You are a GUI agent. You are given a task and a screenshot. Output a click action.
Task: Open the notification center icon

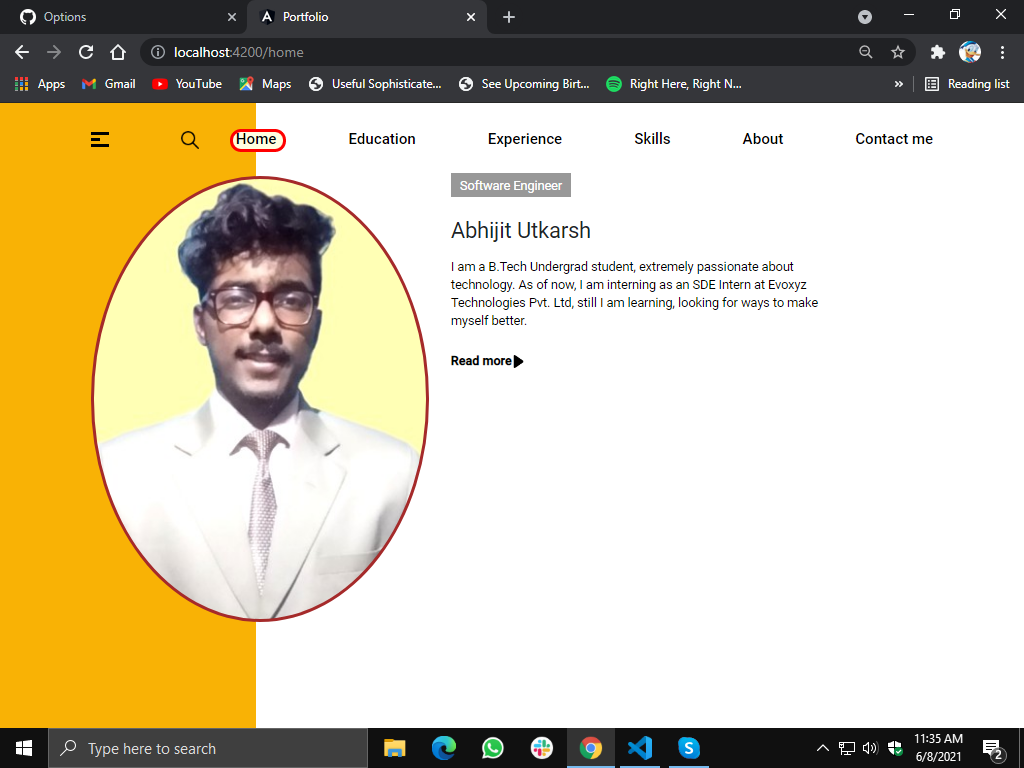tap(993, 749)
